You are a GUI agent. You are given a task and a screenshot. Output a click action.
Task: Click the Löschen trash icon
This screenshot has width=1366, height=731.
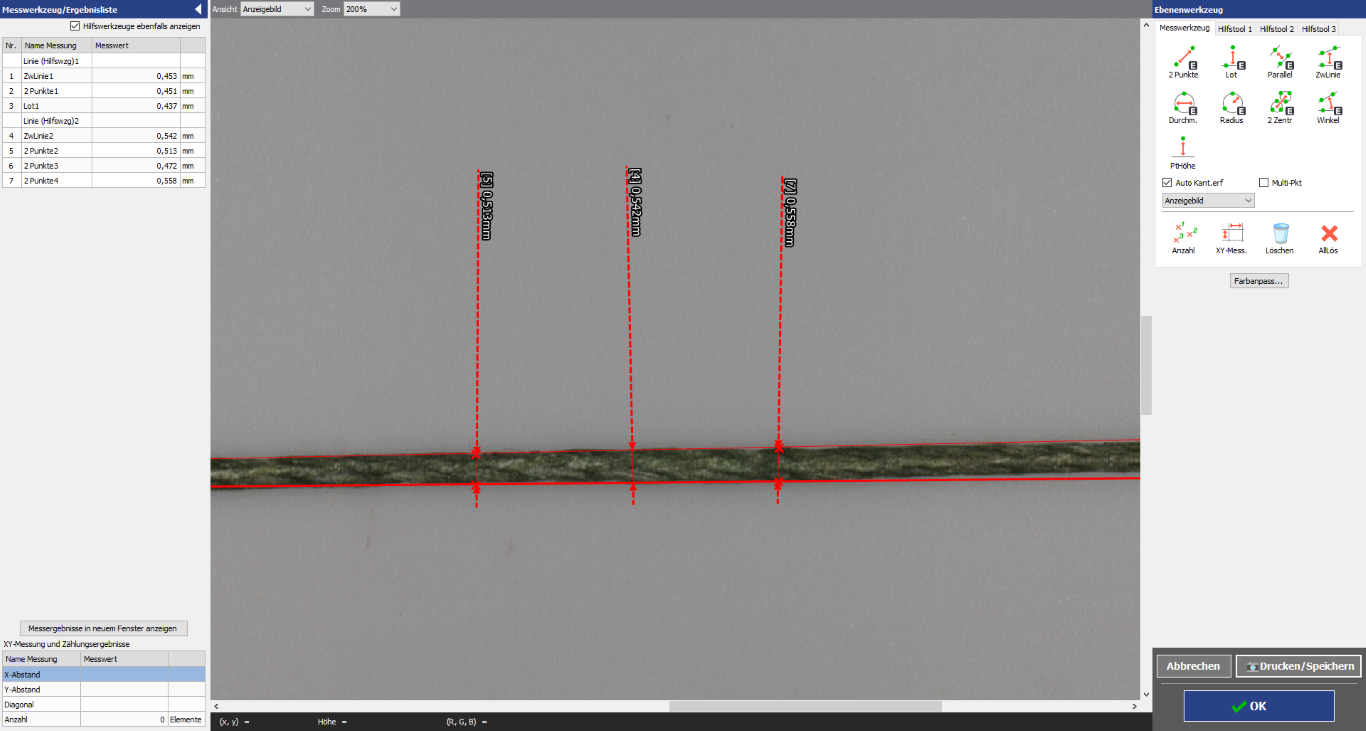click(x=1280, y=235)
